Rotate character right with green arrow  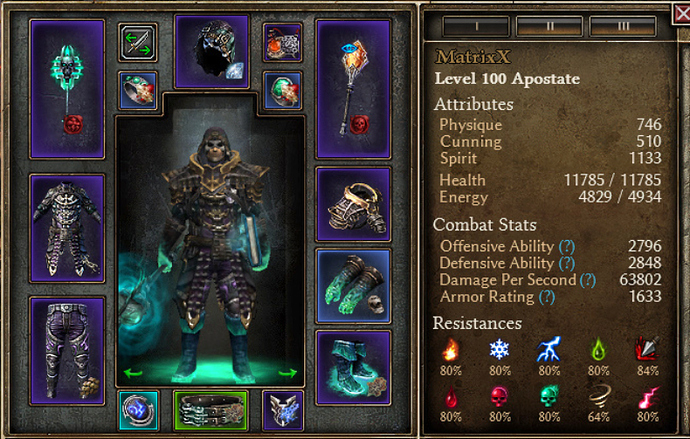pyautogui.click(x=288, y=373)
